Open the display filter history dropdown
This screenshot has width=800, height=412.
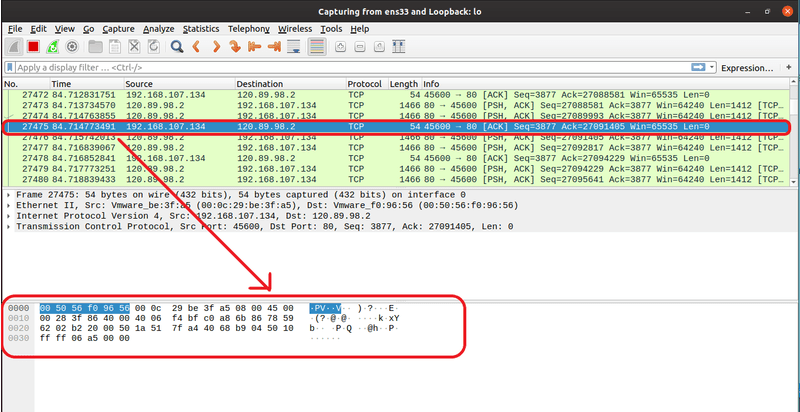tap(711, 67)
